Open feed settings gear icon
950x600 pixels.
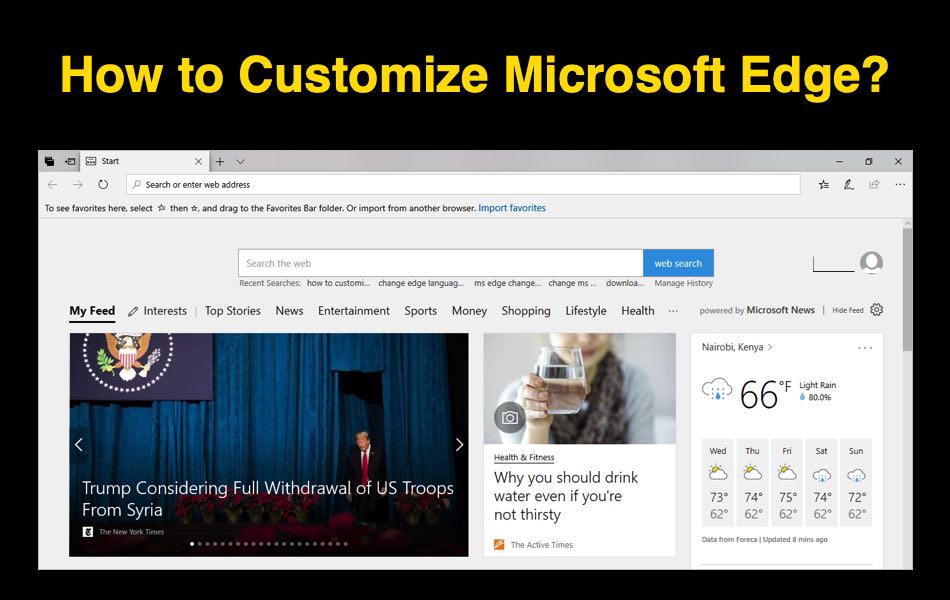click(x=877, y=310)
